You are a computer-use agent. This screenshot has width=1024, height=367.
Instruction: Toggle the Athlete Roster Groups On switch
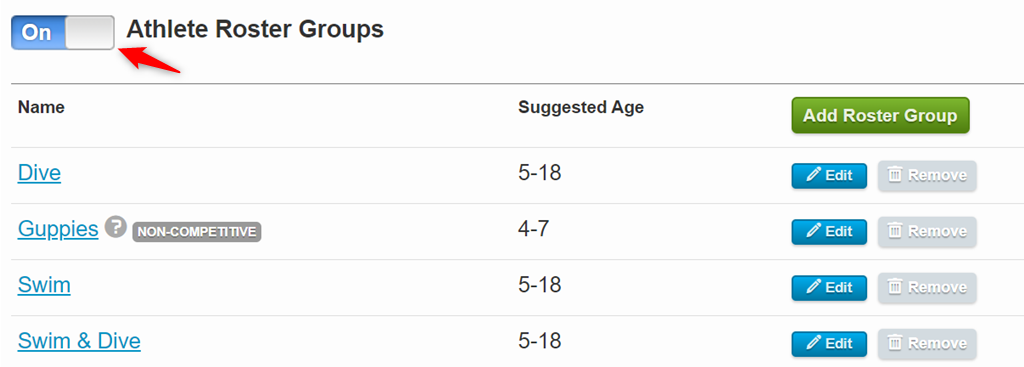(63, 33)
